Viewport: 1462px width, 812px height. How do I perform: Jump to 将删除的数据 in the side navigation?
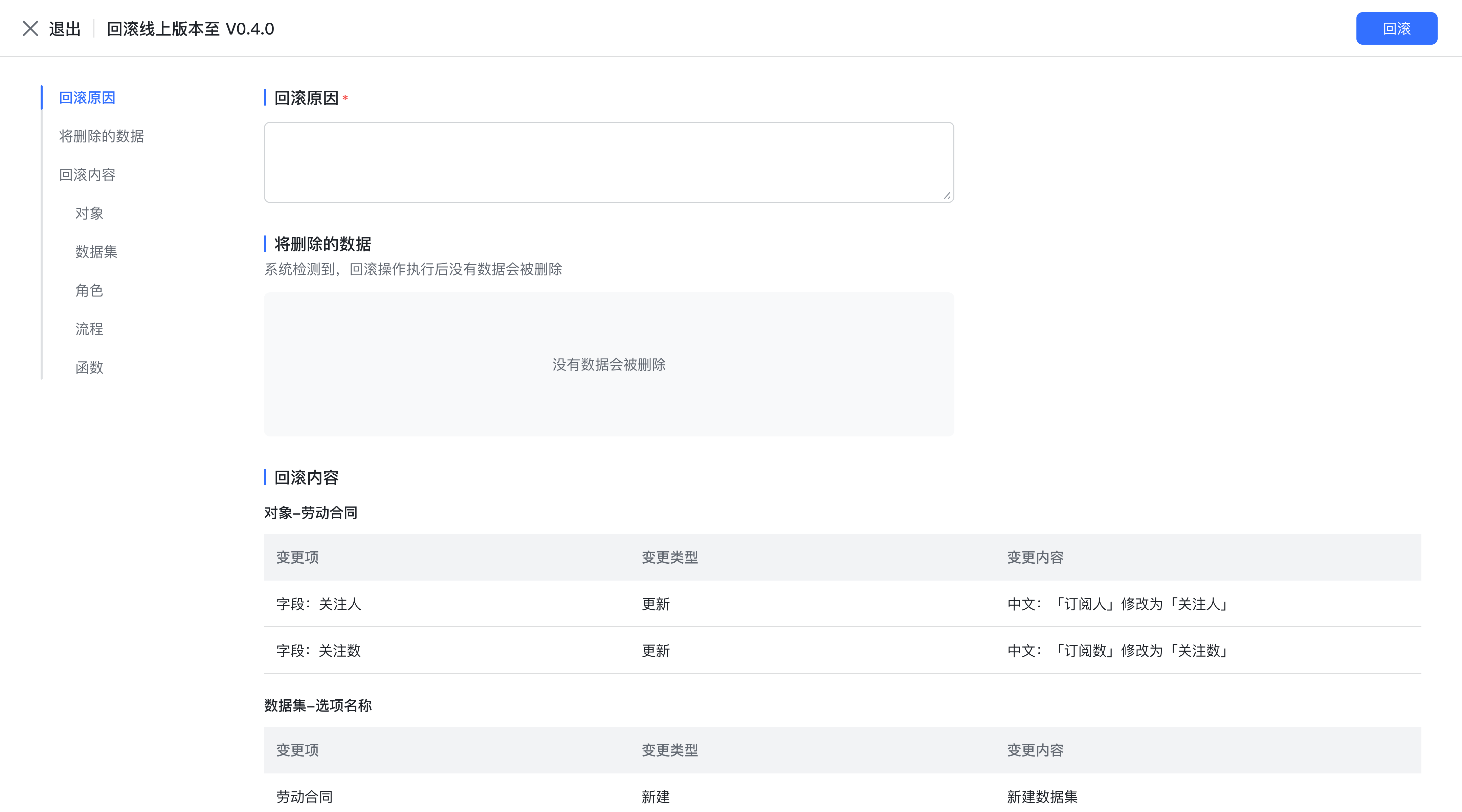click(102, 136)
